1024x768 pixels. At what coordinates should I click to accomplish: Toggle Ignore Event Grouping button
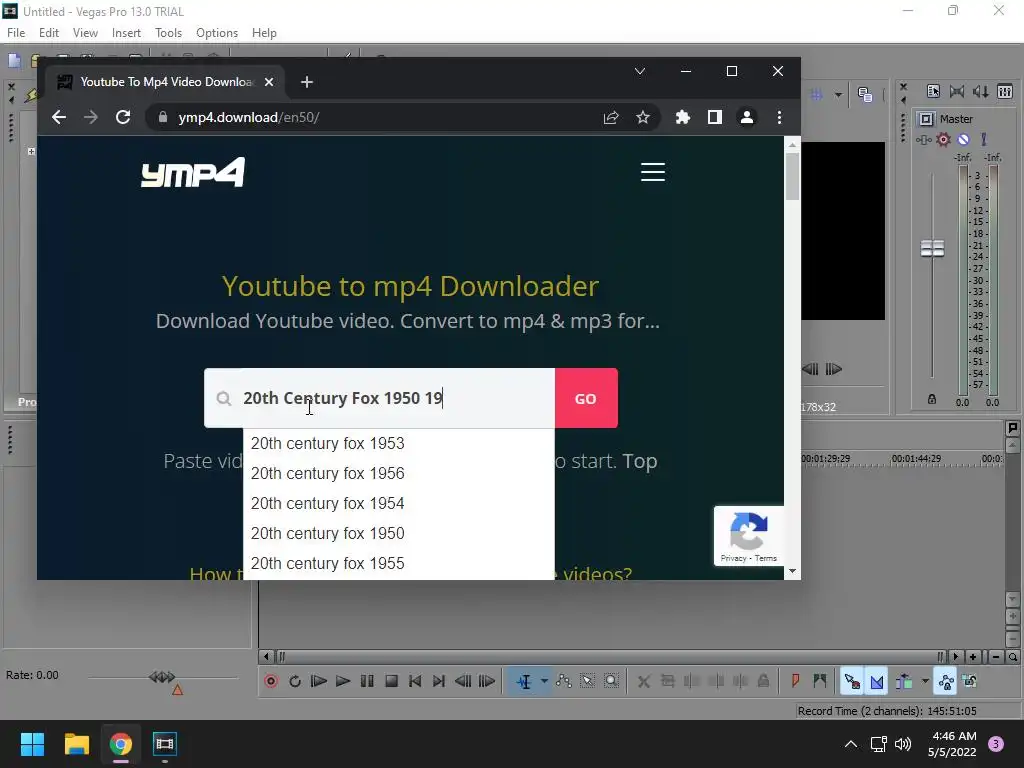(970, 681)
